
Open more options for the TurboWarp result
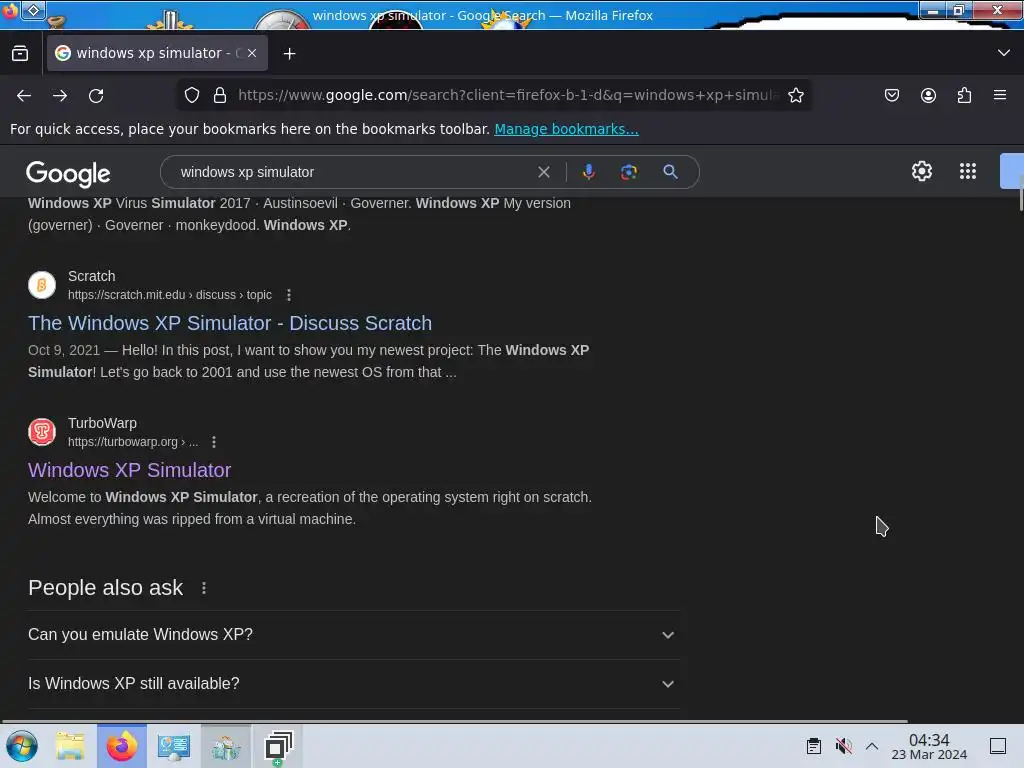pyautogui.click(x=214, y=442)
